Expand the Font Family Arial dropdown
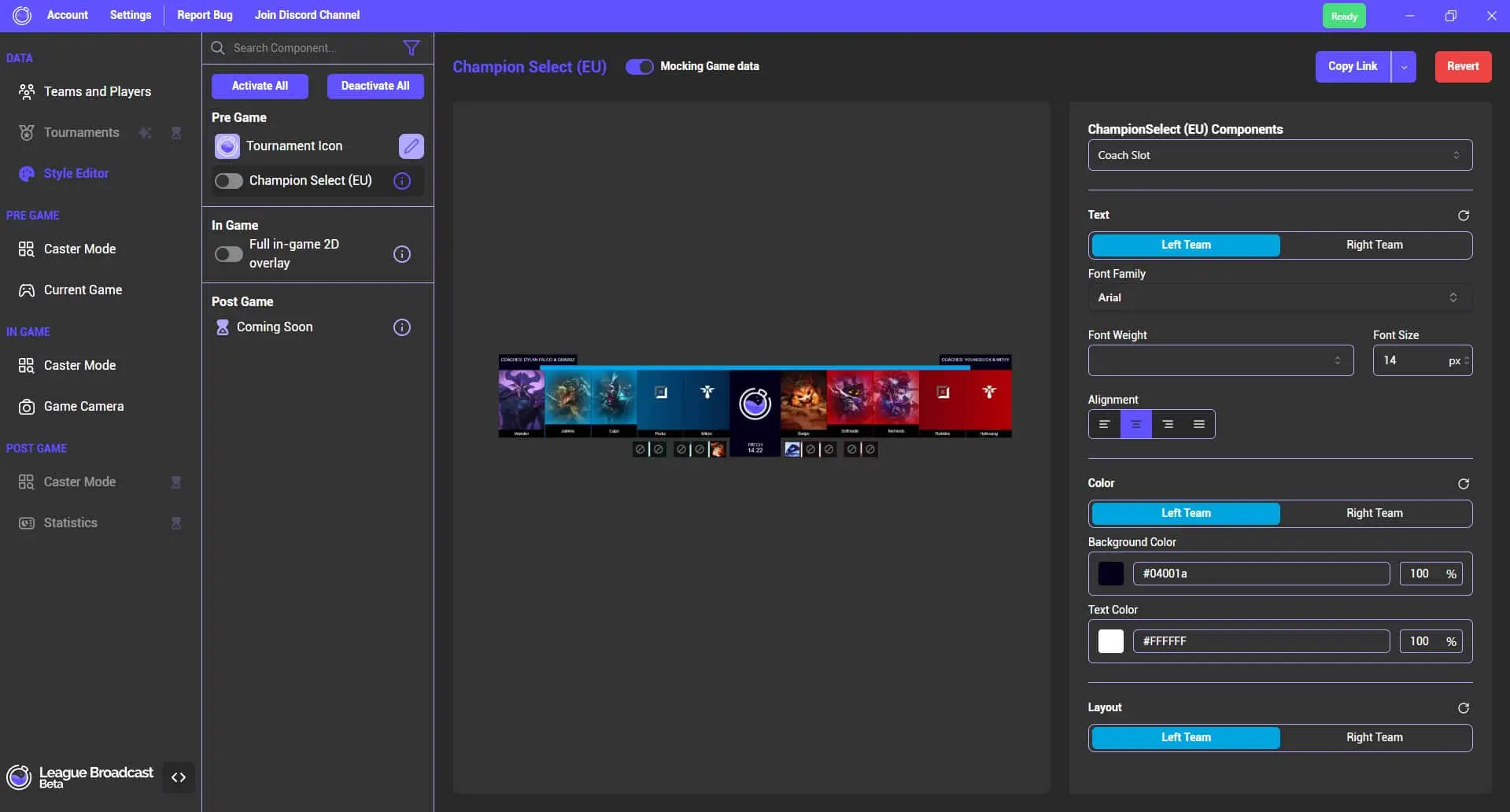 pos(1279,298)
